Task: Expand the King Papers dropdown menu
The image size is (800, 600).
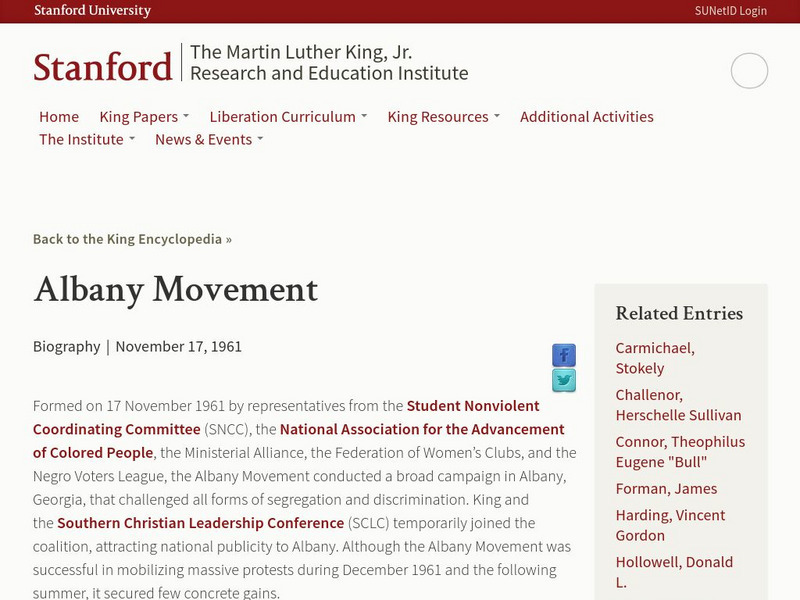Action: pos(142,116)
